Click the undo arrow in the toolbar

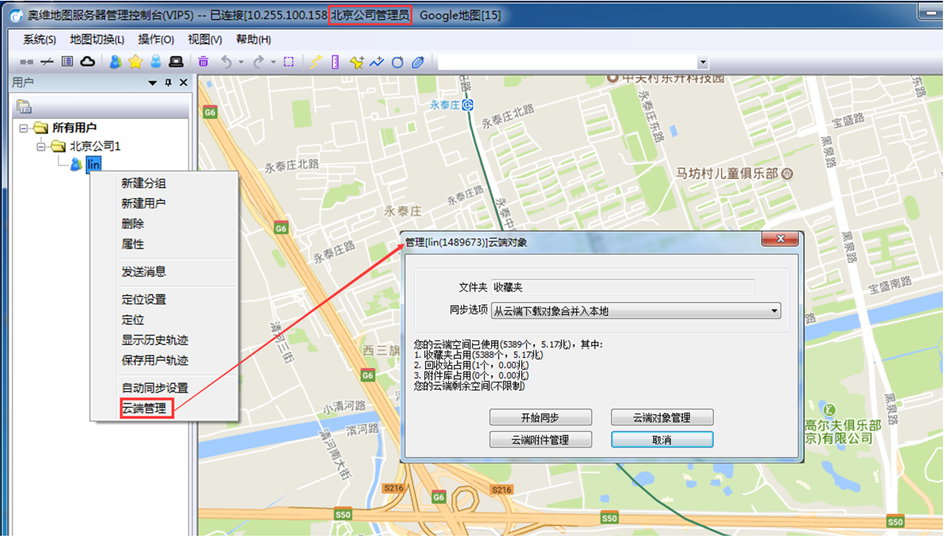pos(226,61)
